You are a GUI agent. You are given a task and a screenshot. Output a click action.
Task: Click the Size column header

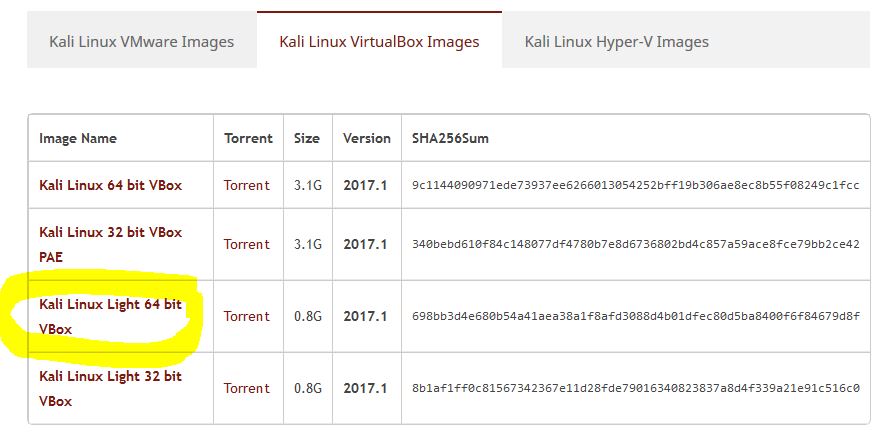[x=307, y=138]
